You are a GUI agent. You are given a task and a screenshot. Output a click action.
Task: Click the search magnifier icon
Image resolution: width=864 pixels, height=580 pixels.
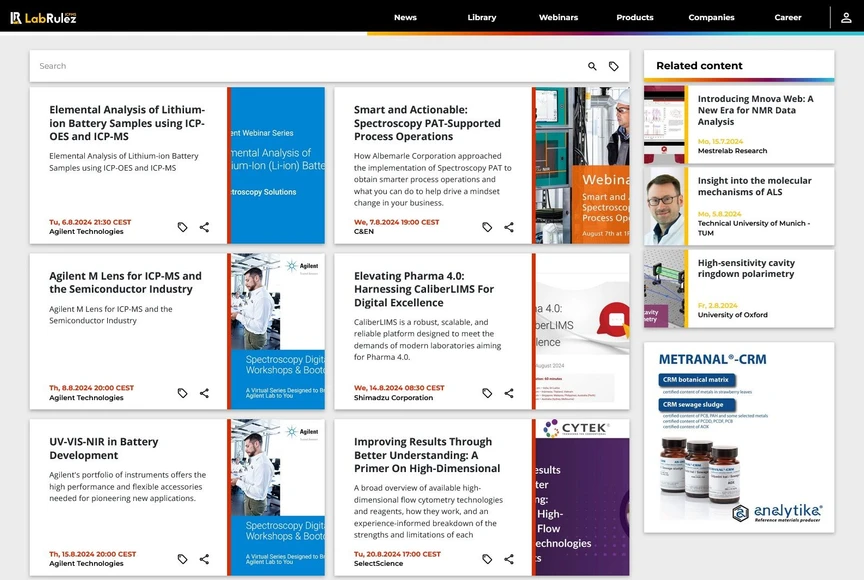point(592,66)
